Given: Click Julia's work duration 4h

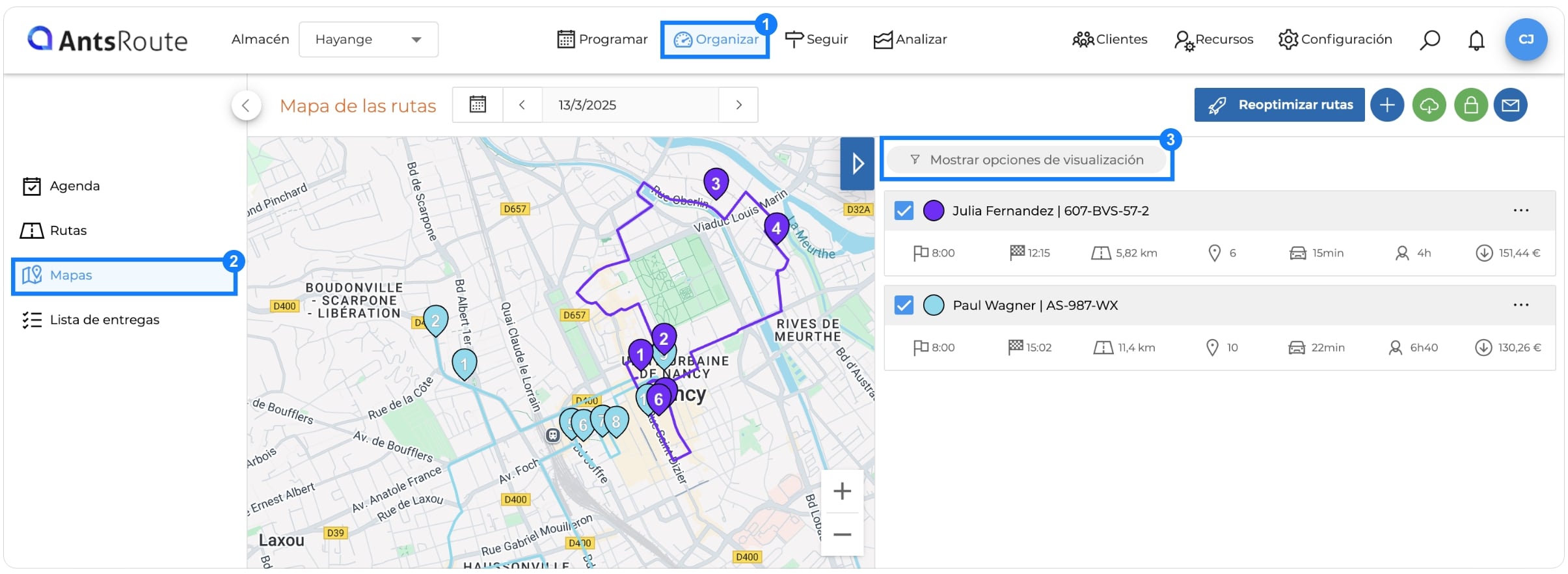Looking at the screenshot, I should coord(1413,253).
